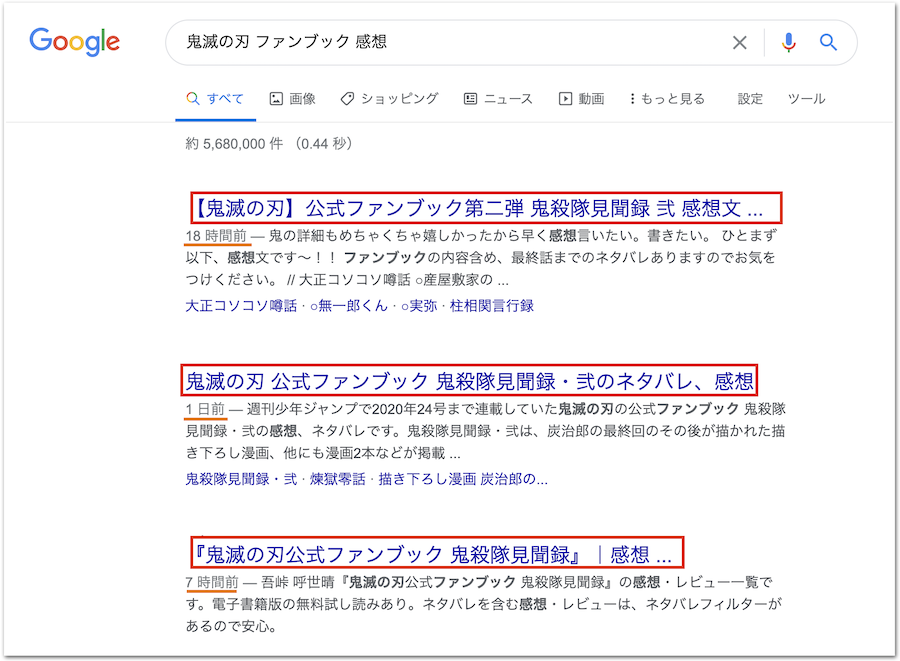Select the すべて tab
900x661 pixels.
(215, 99)
